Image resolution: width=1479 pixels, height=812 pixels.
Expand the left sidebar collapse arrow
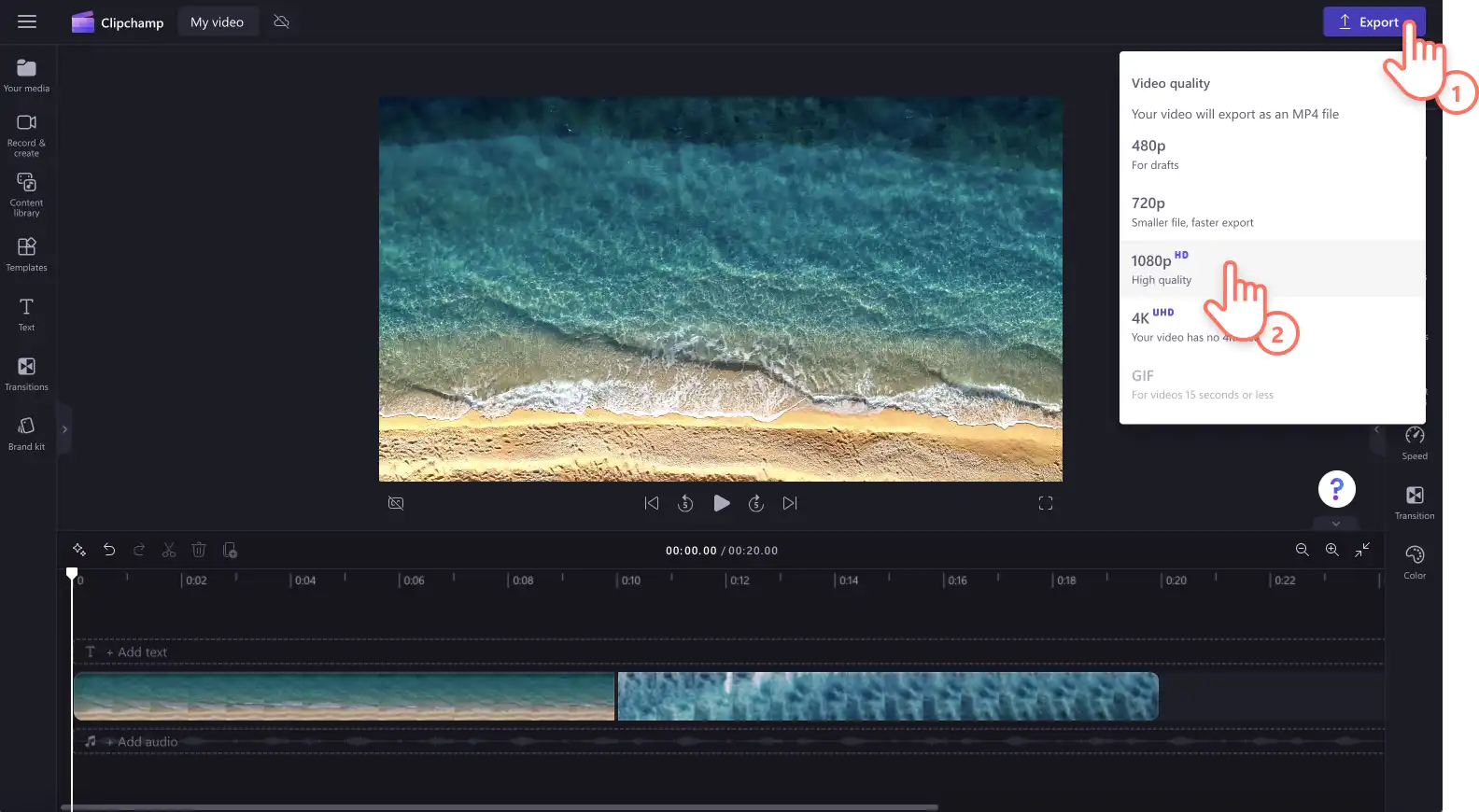click(64, 429)
